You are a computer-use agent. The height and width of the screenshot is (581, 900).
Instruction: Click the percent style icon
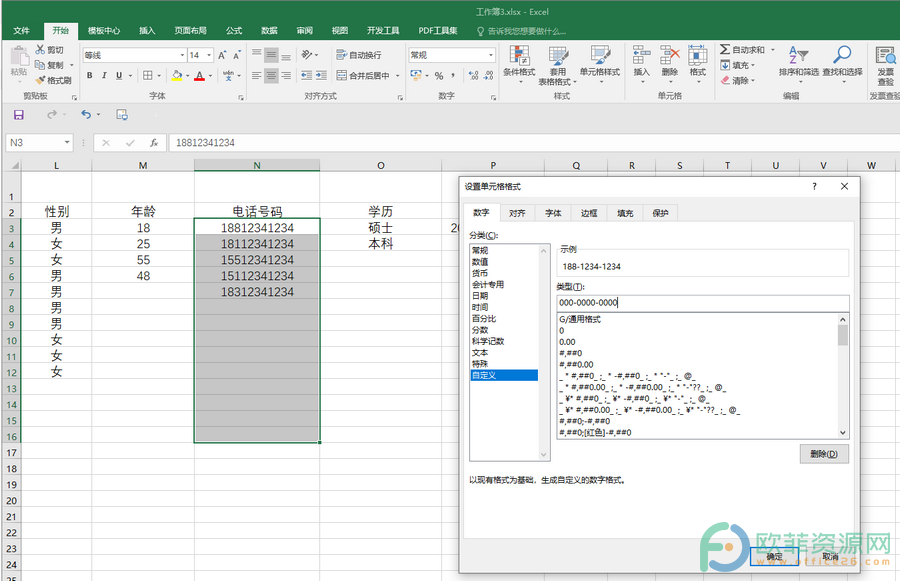439,75
